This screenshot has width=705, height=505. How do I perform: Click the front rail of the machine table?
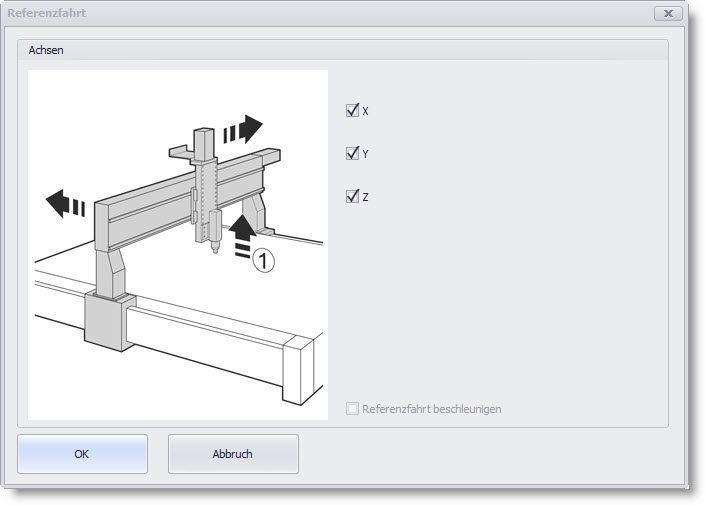pyautogui.click(x=200, y=335)
